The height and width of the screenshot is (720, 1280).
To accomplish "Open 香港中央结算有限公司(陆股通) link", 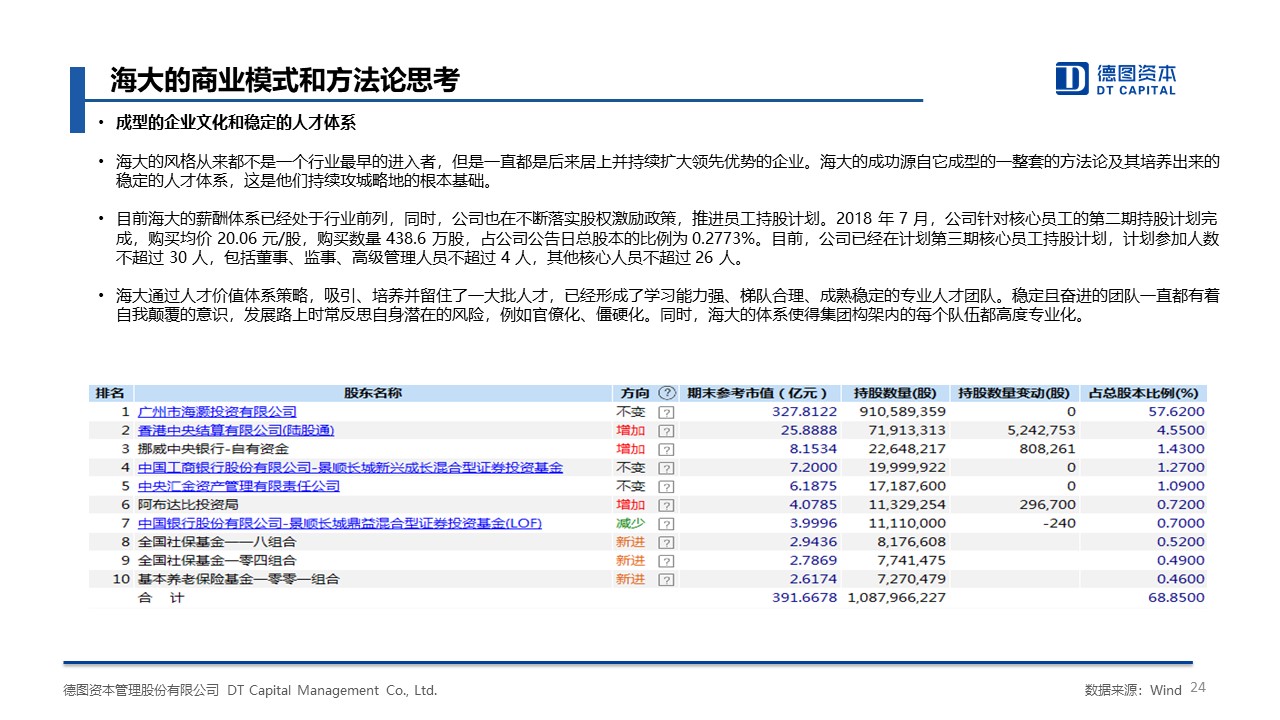I will pos(236,430).
